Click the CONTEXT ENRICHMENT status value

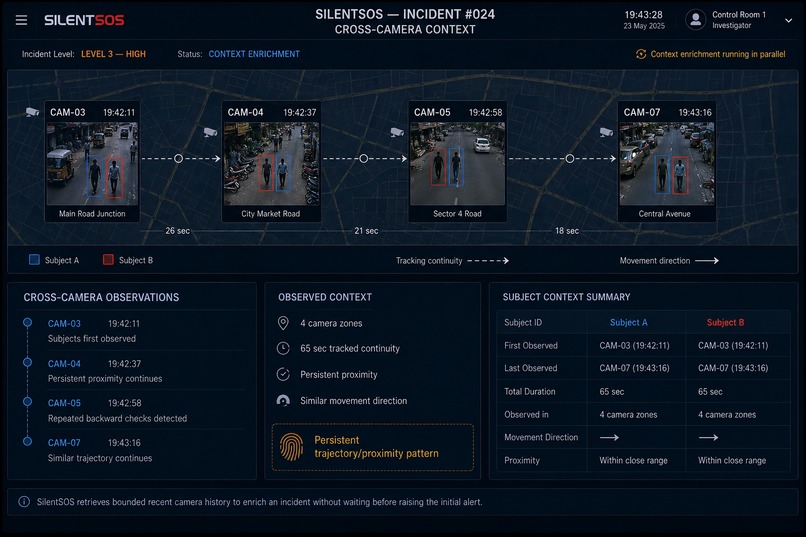point(254,54)
